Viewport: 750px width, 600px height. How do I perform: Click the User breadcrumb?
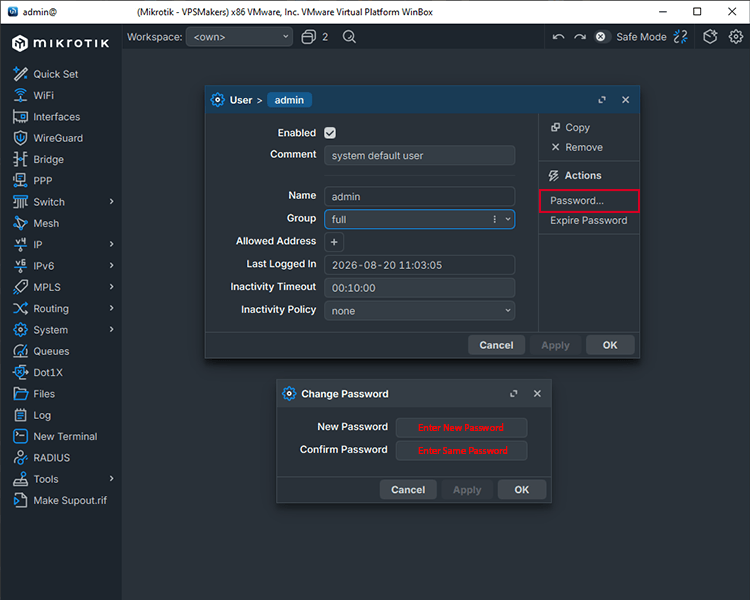(x=241, y=100)
